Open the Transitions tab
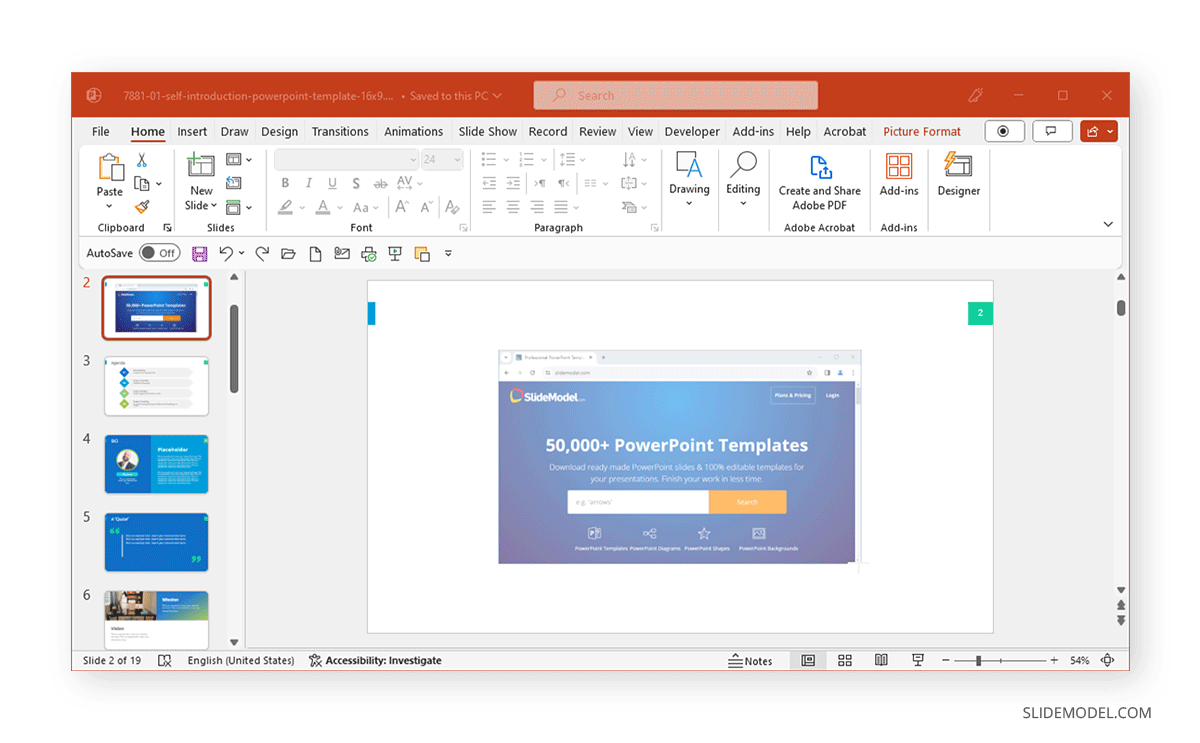The width and height of the screenshot is (1200, 743). pyautogui.click(x=340, y=131)
